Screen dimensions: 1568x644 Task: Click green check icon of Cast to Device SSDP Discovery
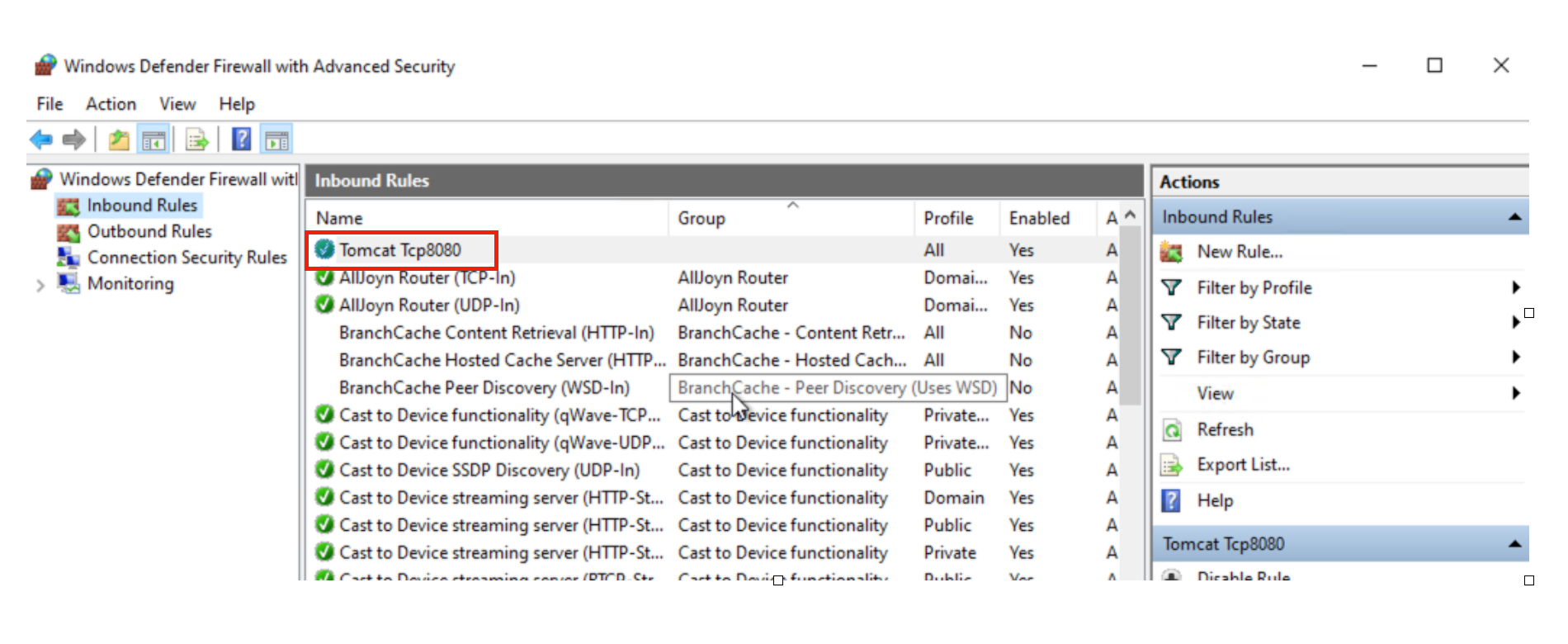click(324, 470)
